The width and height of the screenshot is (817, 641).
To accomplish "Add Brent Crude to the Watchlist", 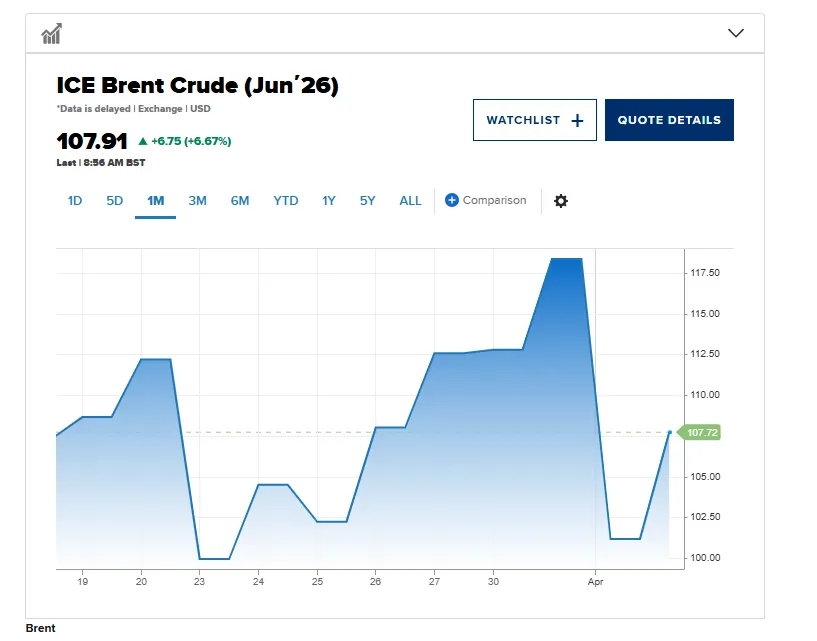I will [534, 120].
